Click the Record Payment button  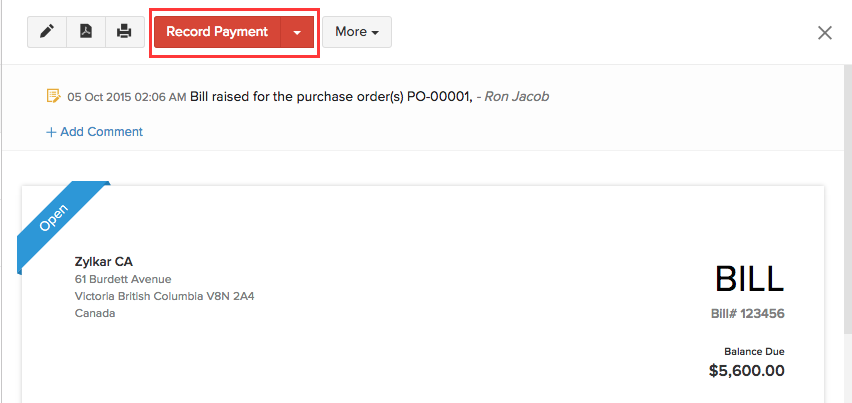point(217,32)
